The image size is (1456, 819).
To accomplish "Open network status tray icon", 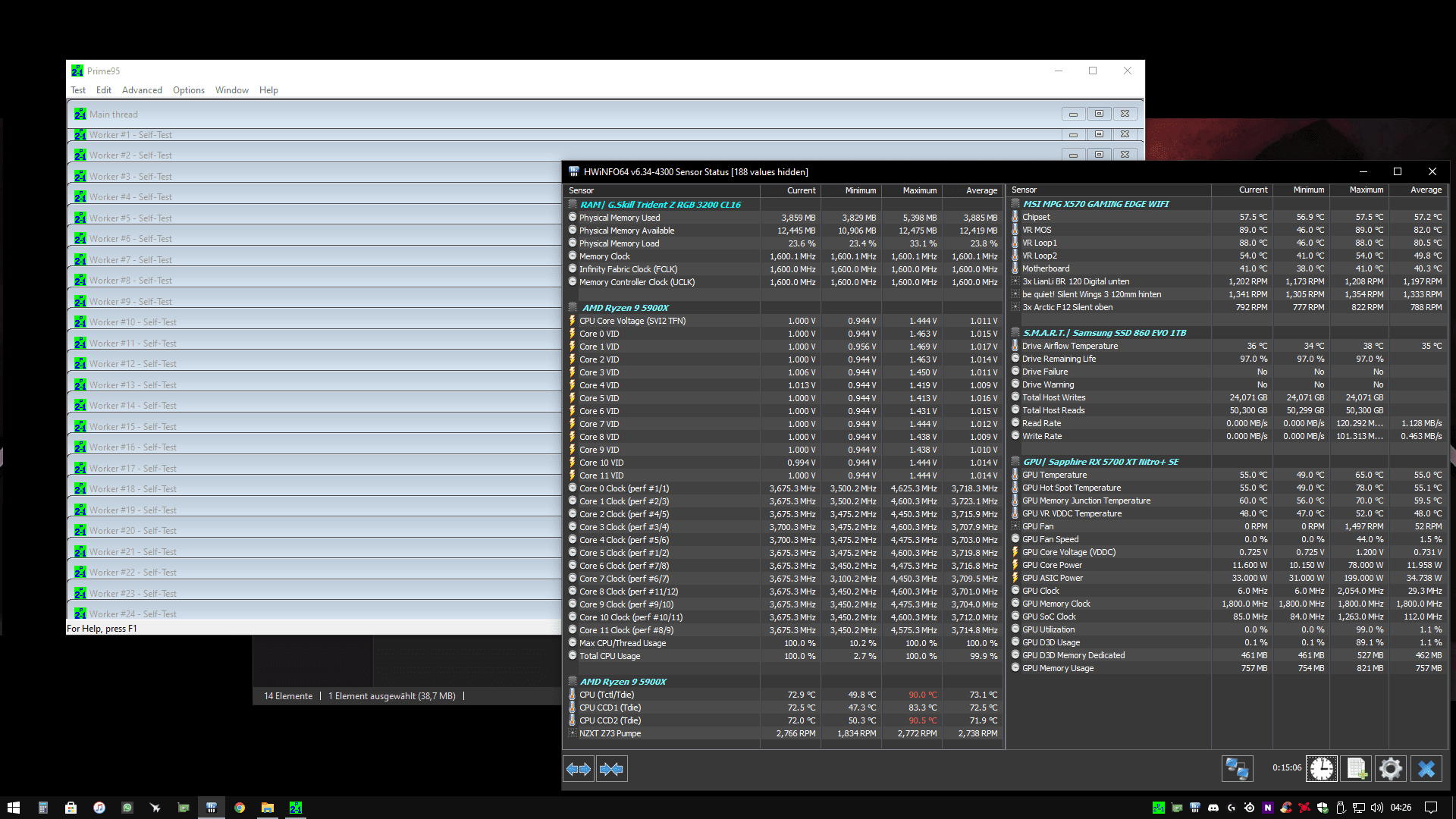I will tap(1359, 808).
